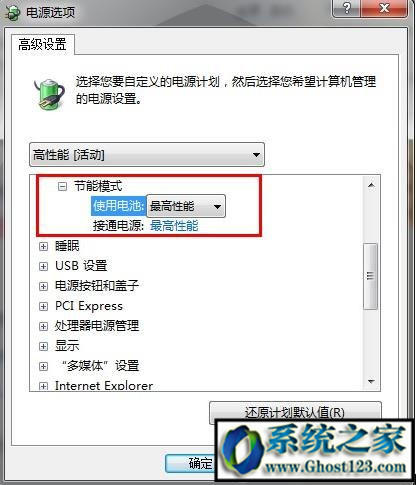417x485 pixels.
Task: Expand the "多媒体" 设置 node
Action: tap(43, 366)
